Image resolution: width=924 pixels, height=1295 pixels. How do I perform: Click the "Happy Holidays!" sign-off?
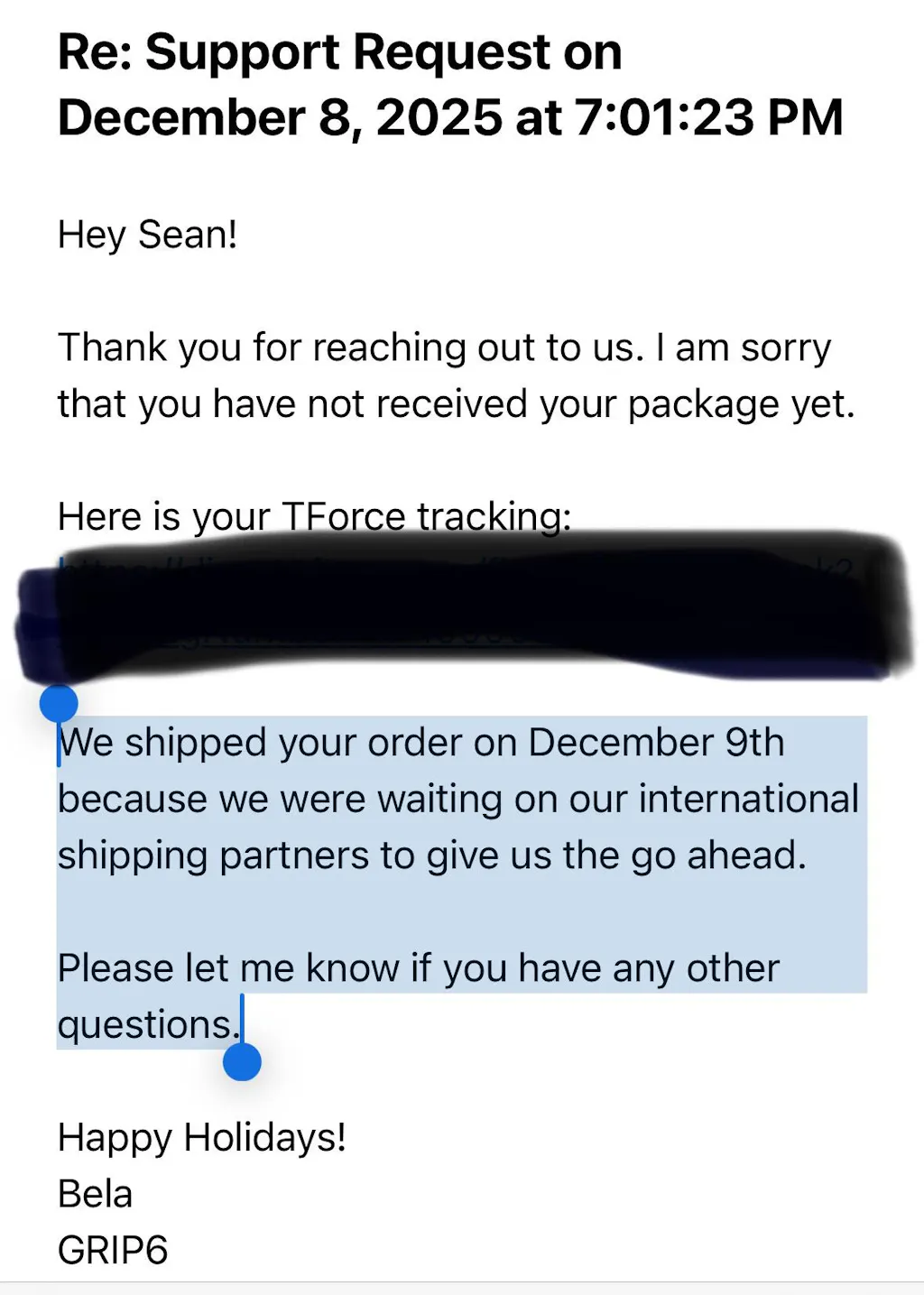[x=201, y=1137]
